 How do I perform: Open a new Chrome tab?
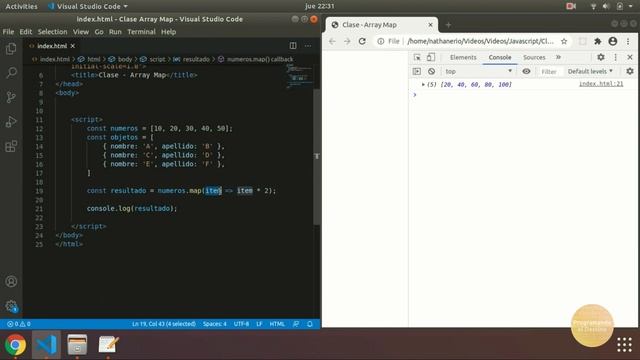(x=448, y=25)
